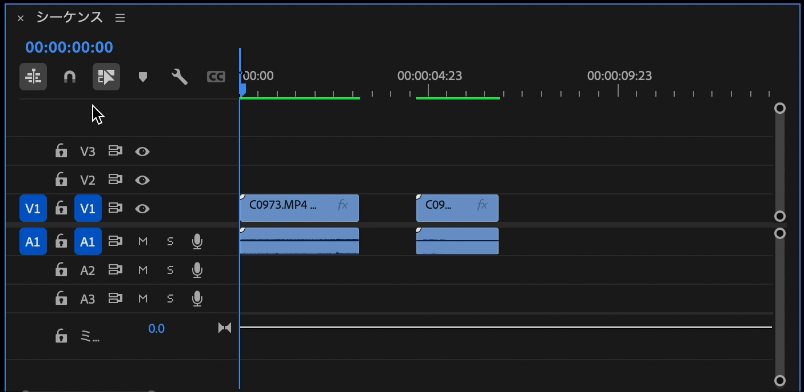This screenshot has height=392, width=804.
Task: Click top handle of audio tracks scrollbar
Action: 780,233
